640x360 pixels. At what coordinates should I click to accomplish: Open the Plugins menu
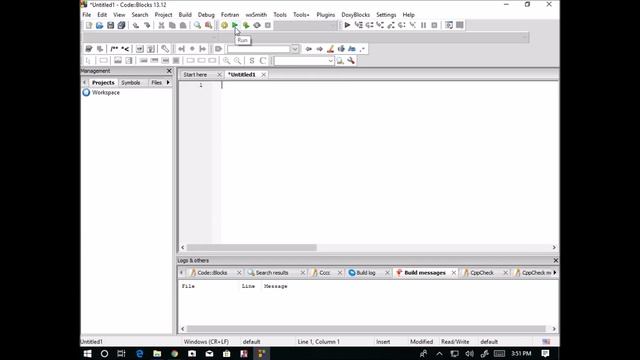click(326, 15)
